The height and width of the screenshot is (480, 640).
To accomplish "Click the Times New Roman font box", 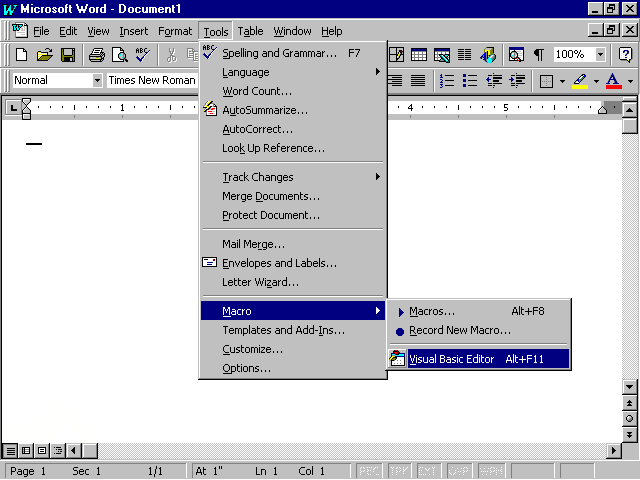I will pos(152,80).
